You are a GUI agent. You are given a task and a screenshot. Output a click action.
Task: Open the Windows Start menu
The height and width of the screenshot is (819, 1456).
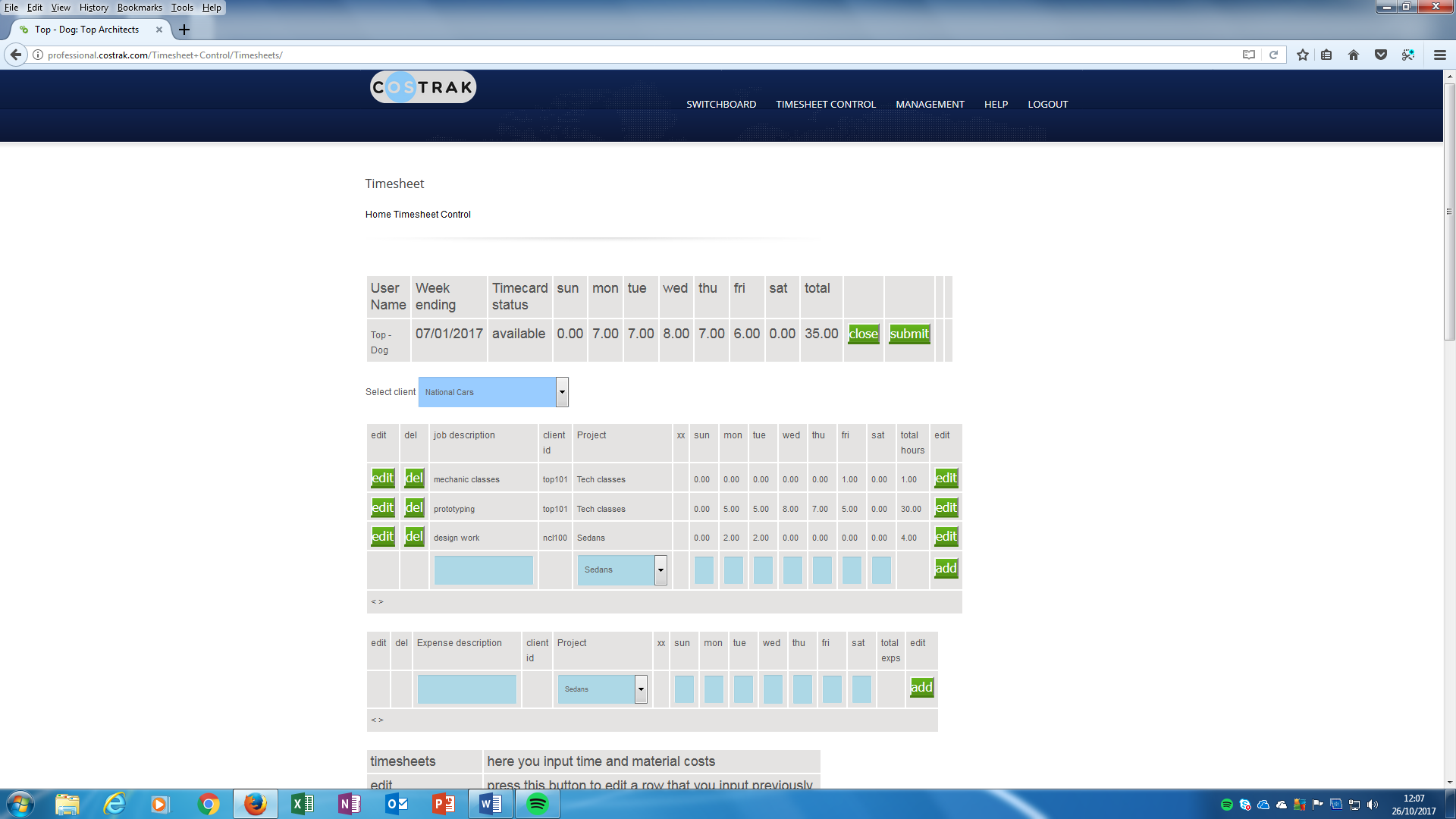pos(20,804)
